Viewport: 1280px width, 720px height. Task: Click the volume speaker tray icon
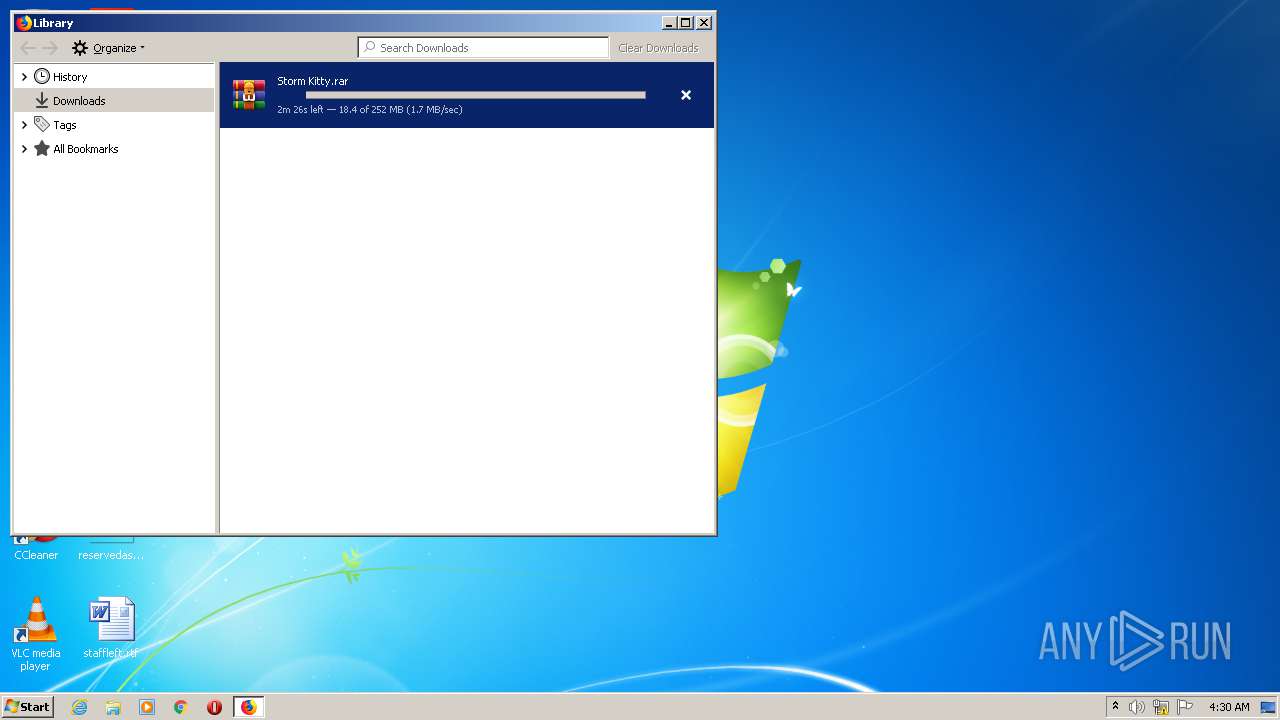1137,707
